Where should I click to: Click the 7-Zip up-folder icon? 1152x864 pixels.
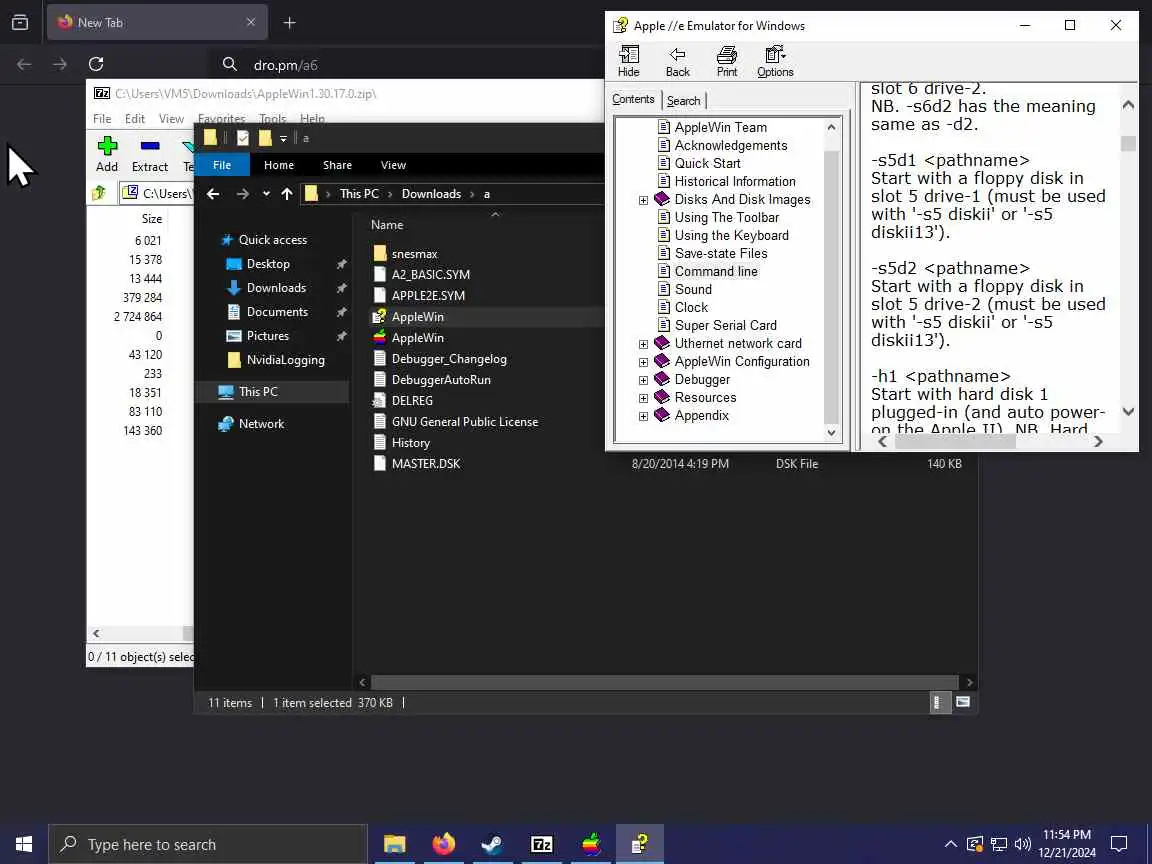[98, 193]
